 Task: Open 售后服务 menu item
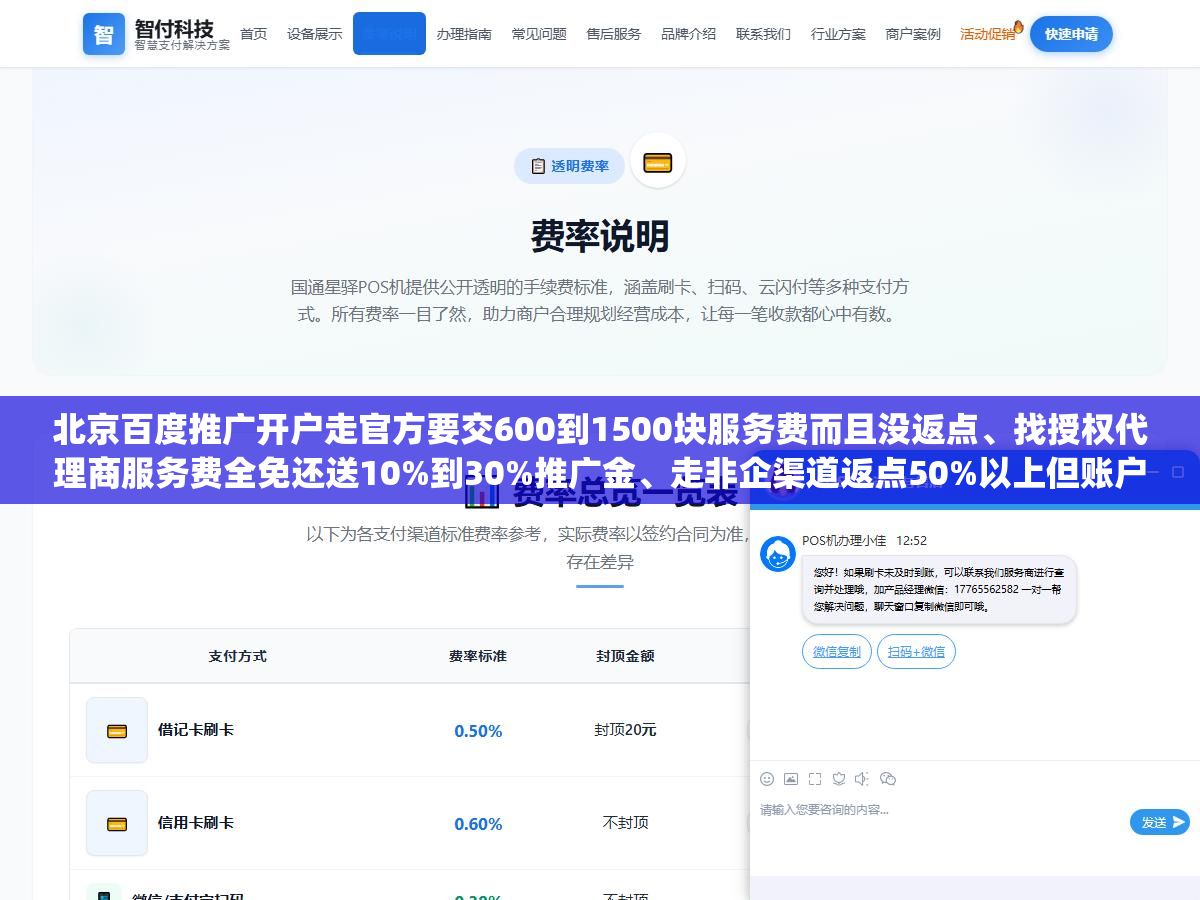(x=614, y=34)
